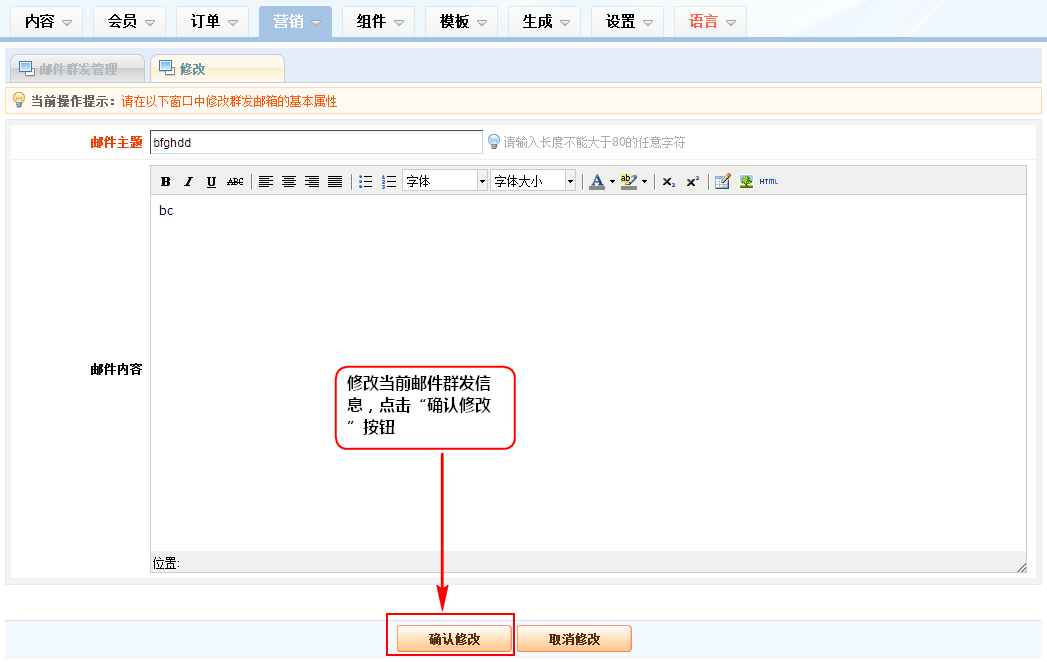Toggle underline text formatting

tap(211, 181)
